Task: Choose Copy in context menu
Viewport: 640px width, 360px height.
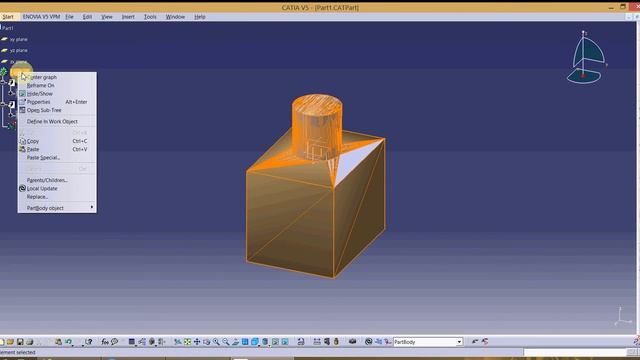Action: point(57,141)
